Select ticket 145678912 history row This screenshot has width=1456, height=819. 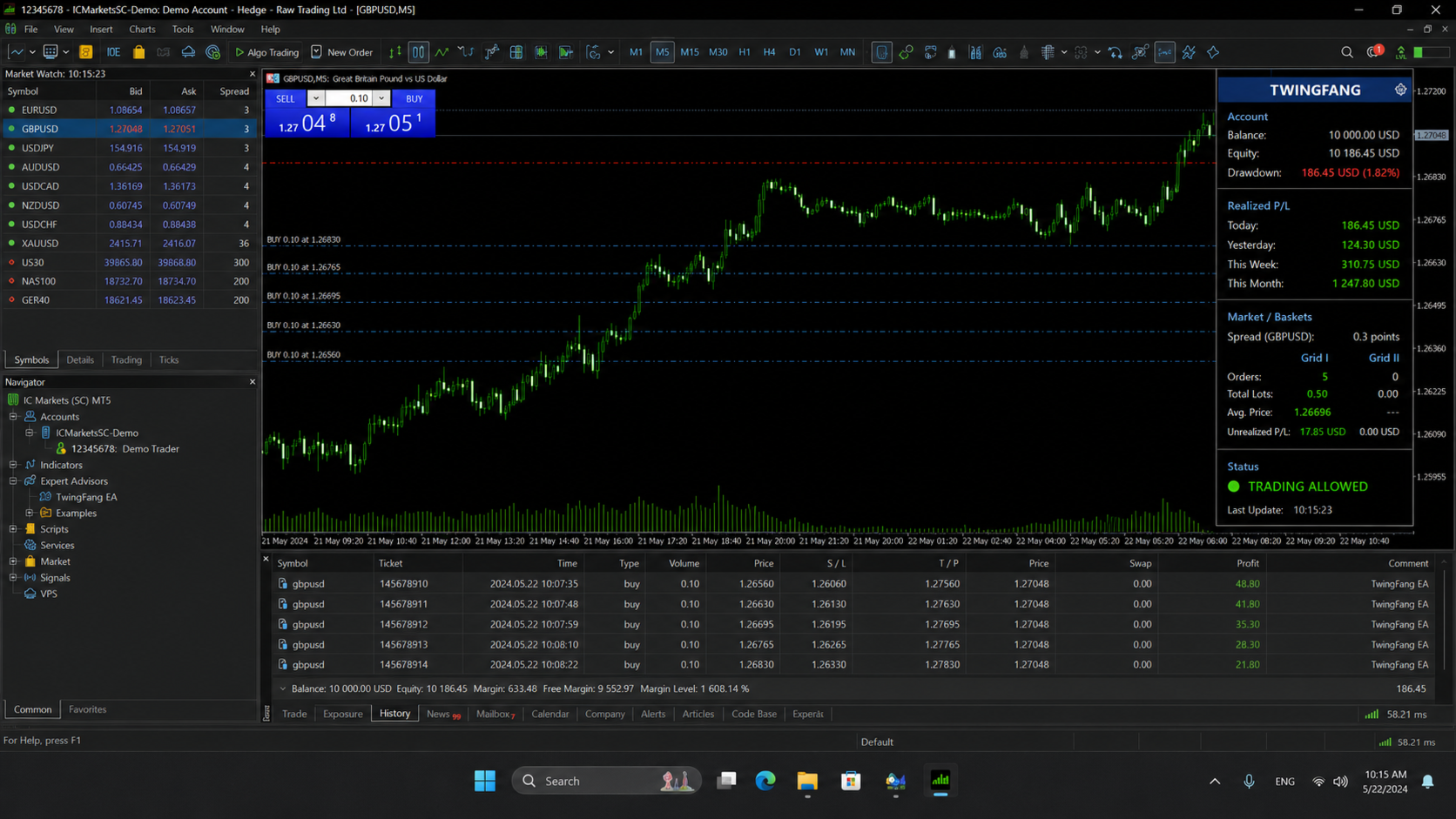[853, 624]
